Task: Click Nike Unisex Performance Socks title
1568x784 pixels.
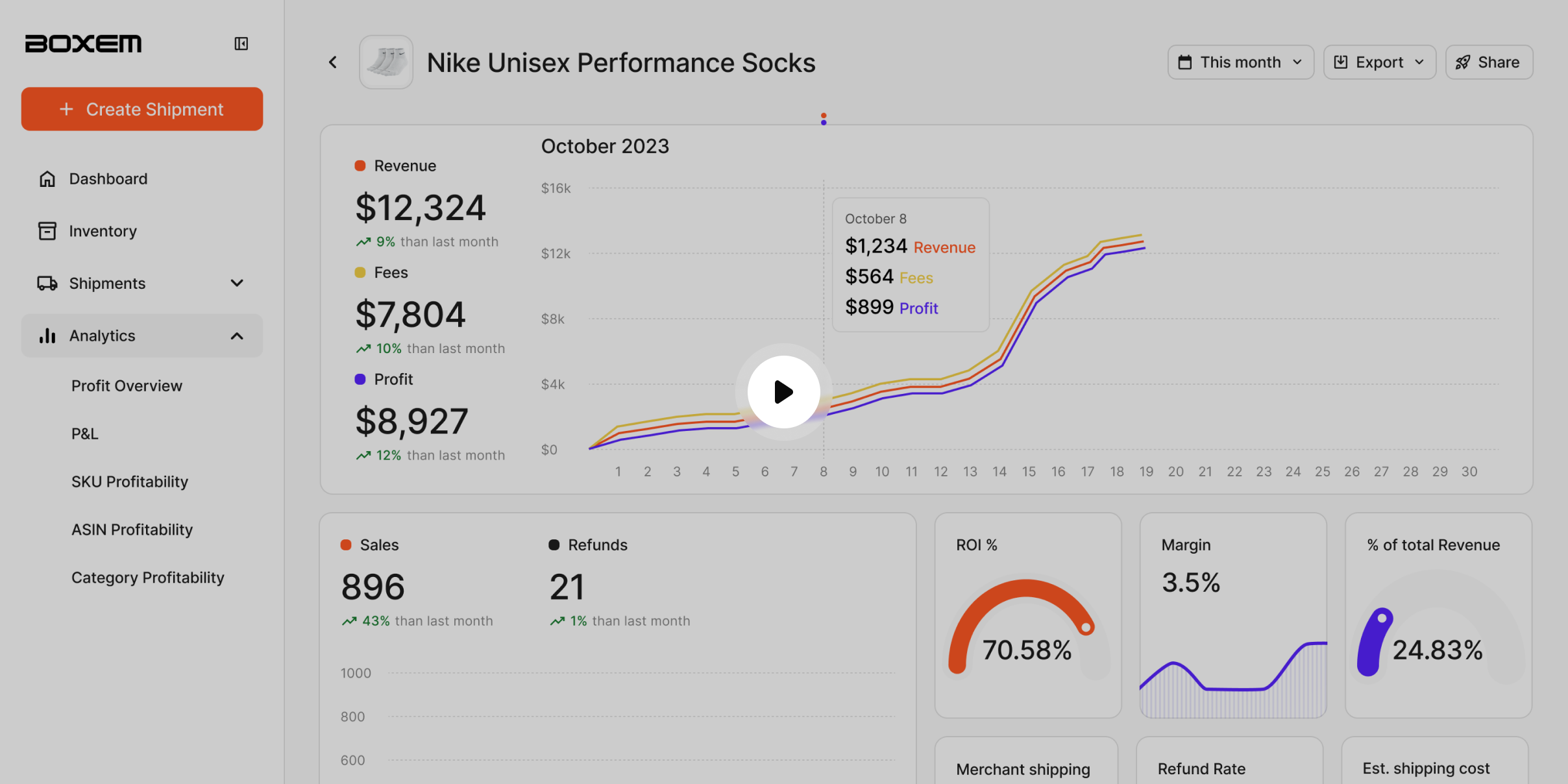Action: [621, 63]
